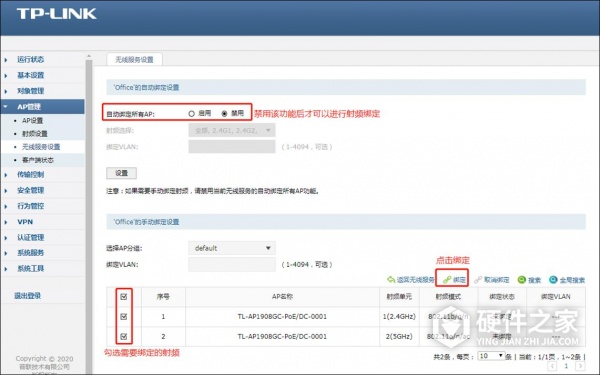Open the per-page count dropdown showing 10
600x375 pixels.
click(x=491, y=356)
